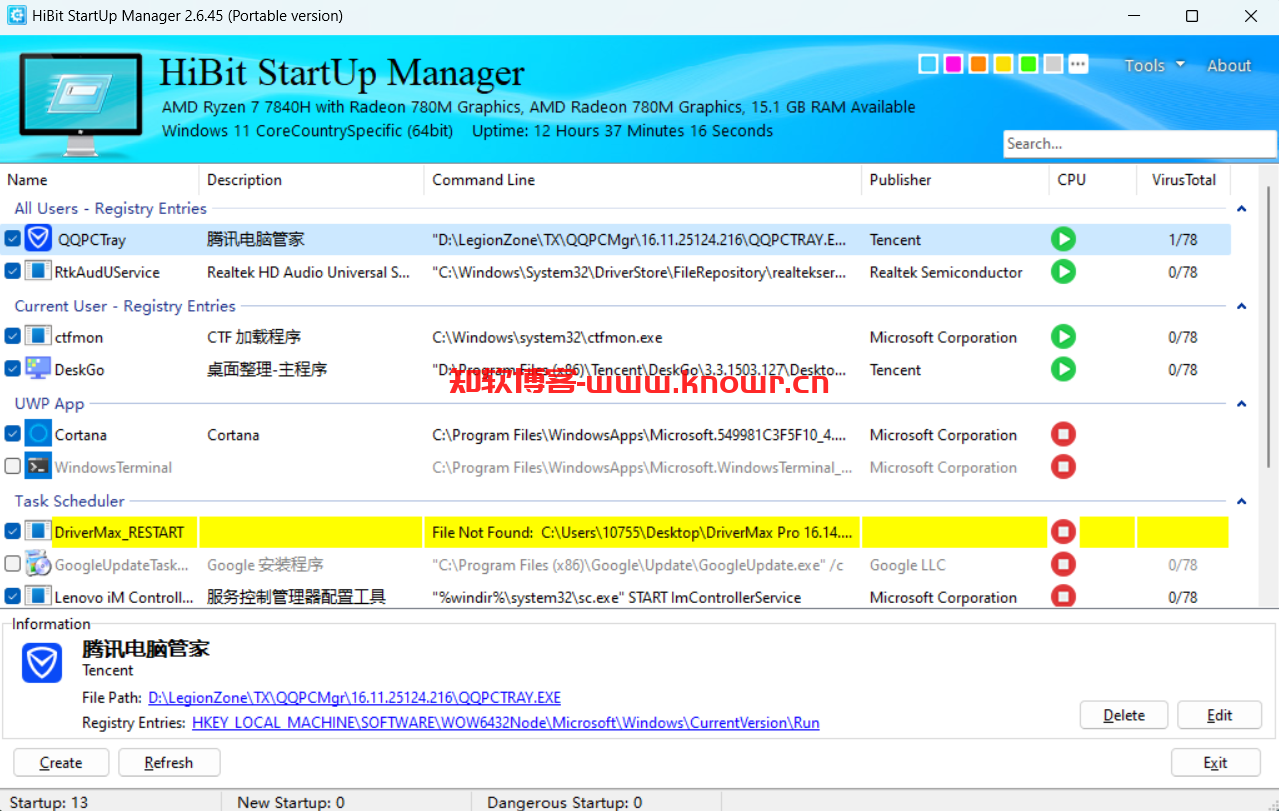The width and height of the screenshot is (1279, 811).
Task: Click the DeskGo monitor icon
Action: (x=38, y=369)
